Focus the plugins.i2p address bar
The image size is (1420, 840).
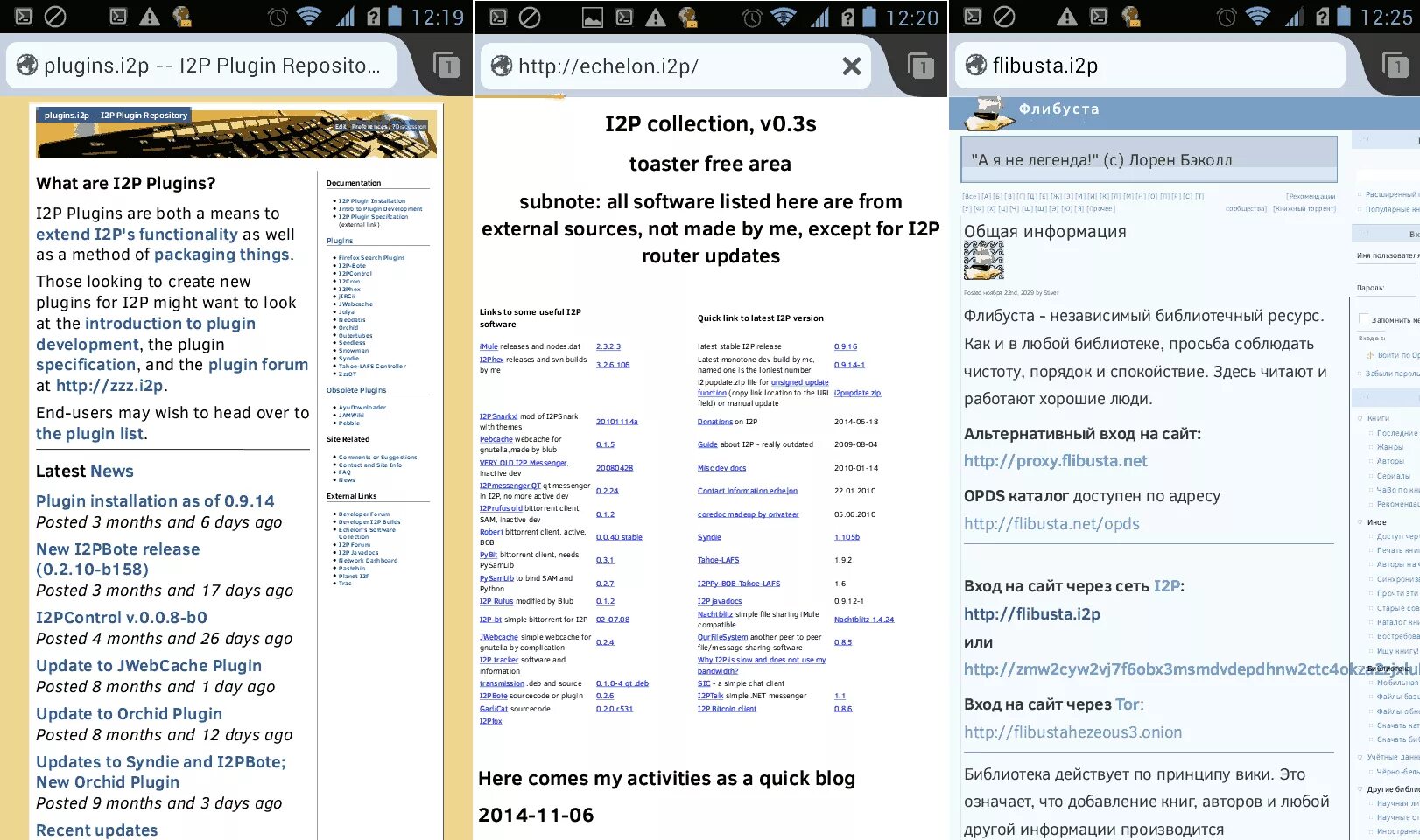tap(202, 66)
